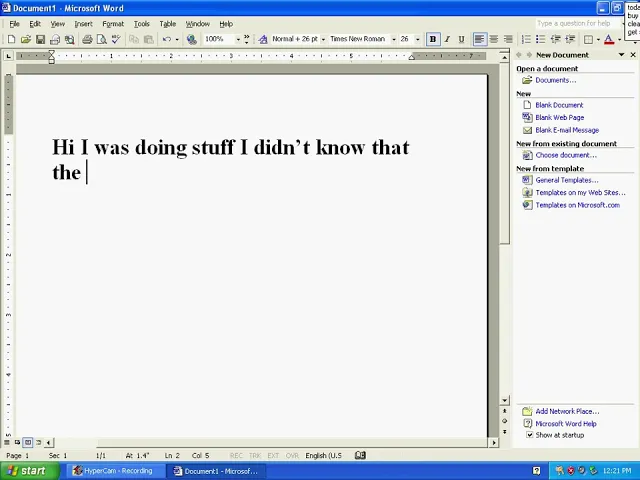The width and height of the screenshot is (640, 480).
Task: Toggle Bold formatting button
Action: (x=433, y=39)
